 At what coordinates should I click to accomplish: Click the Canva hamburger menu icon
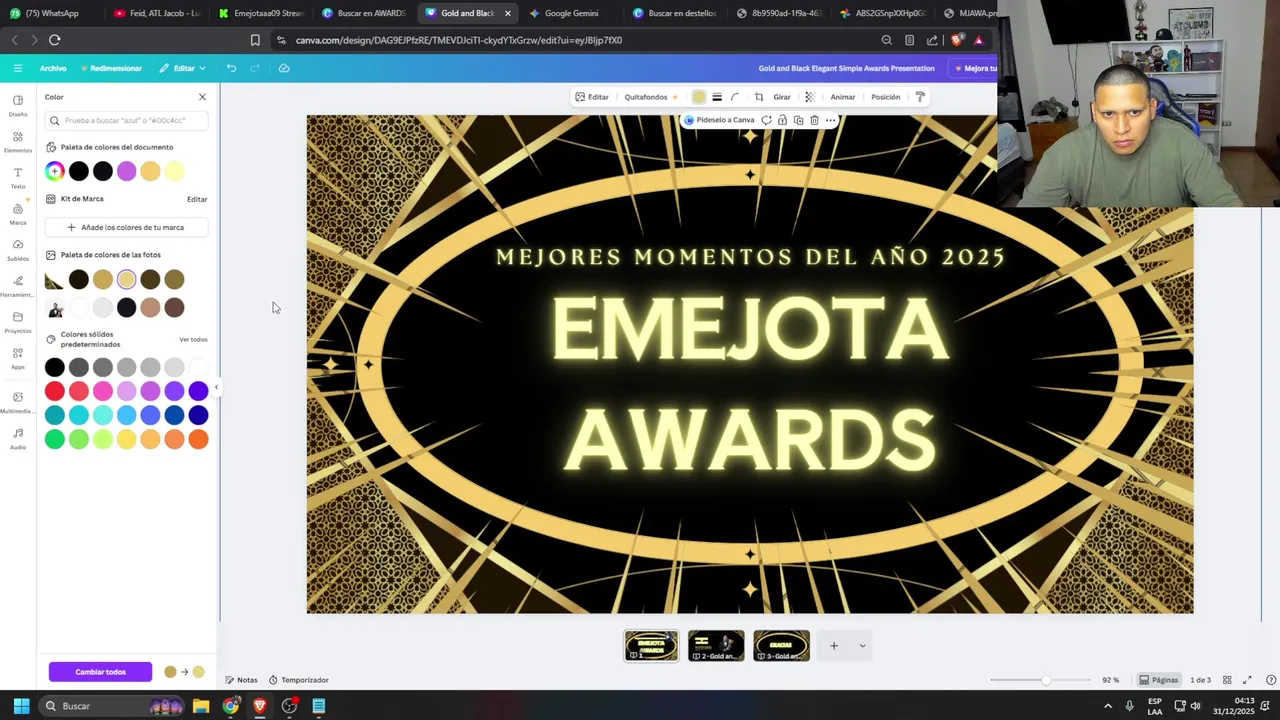tap(18, 68)
